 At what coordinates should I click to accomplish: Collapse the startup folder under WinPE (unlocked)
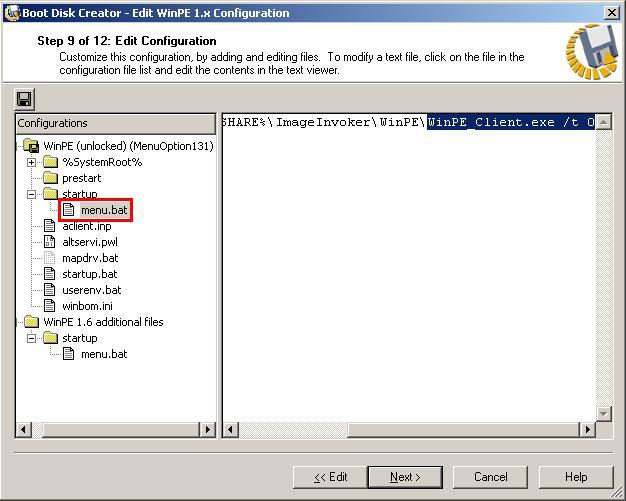[x=31, y=194]
